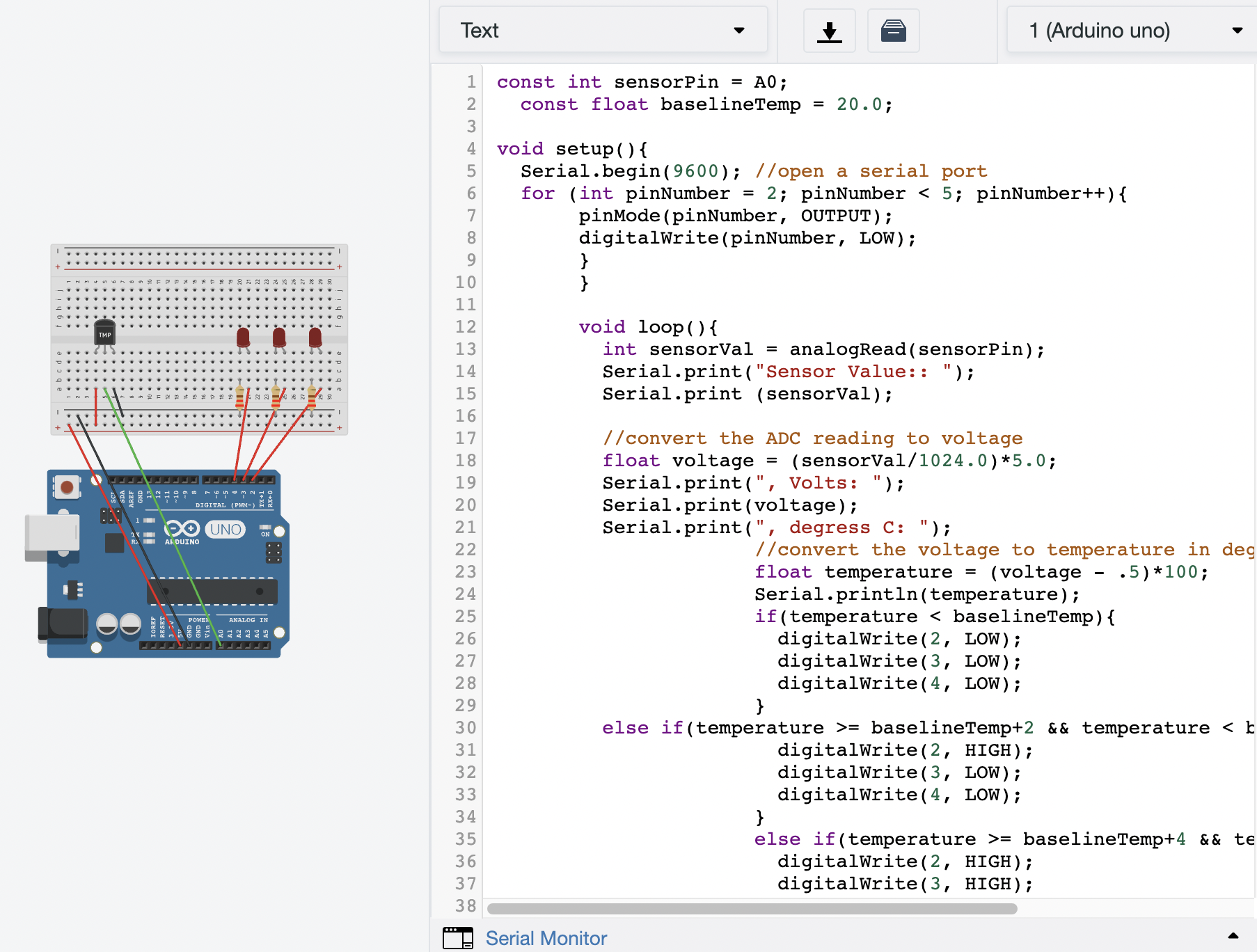Image resolution: width=1257 pixels, height=952 pixels.
Task: Click the //convert the ADC reading comment
Action: tap(812, 438)
